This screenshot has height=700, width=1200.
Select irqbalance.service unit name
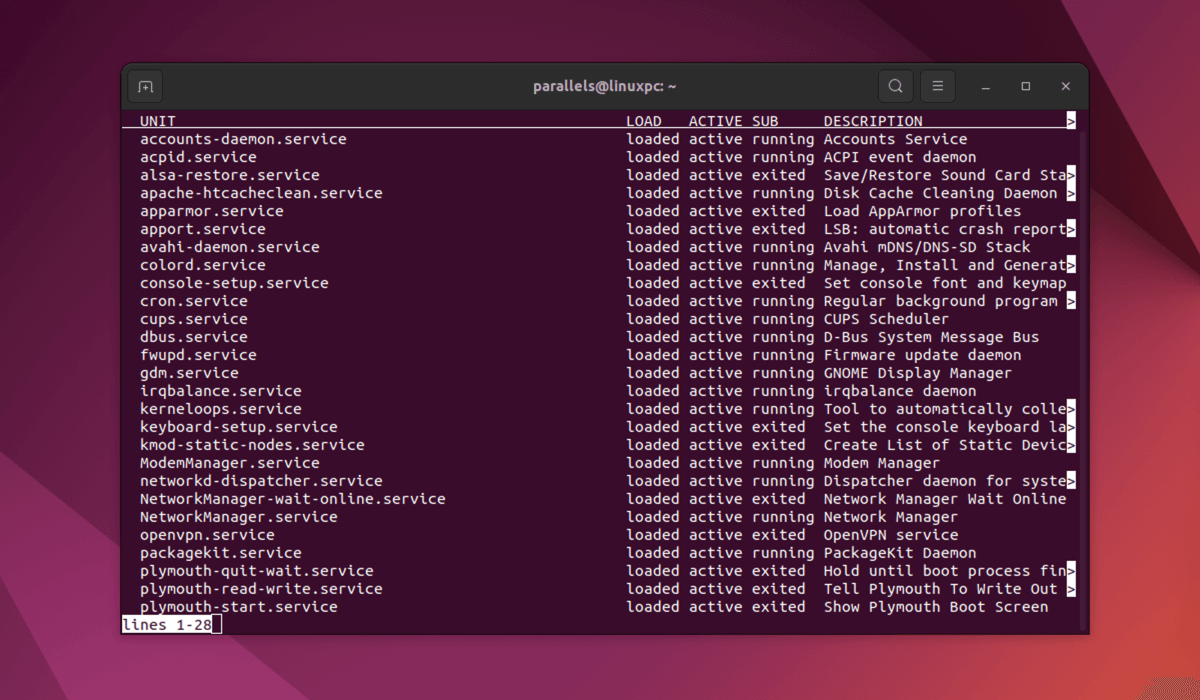point(221,391)
